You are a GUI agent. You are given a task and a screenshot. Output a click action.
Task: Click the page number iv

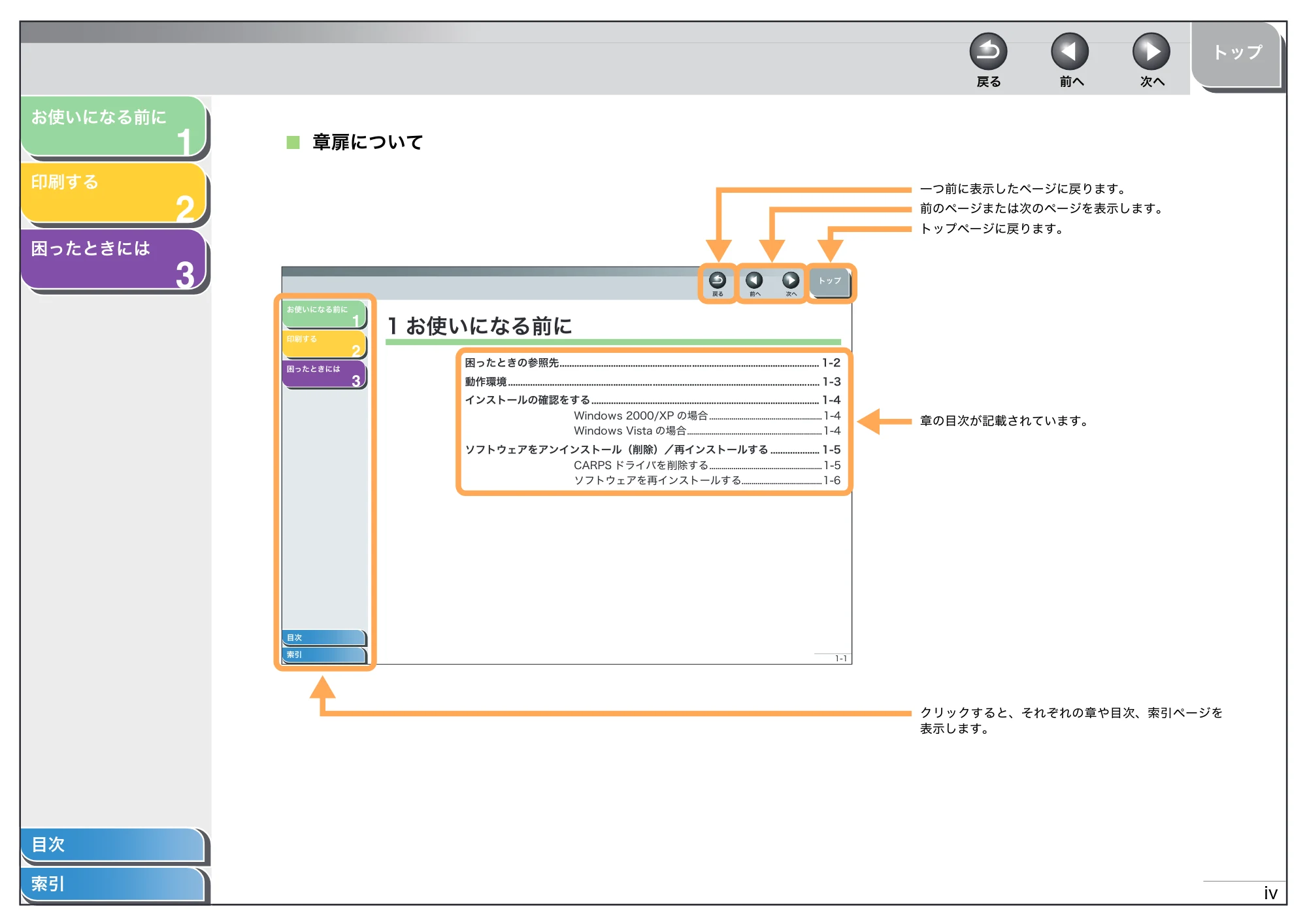pyautogui.click(x=1270, y=893)
